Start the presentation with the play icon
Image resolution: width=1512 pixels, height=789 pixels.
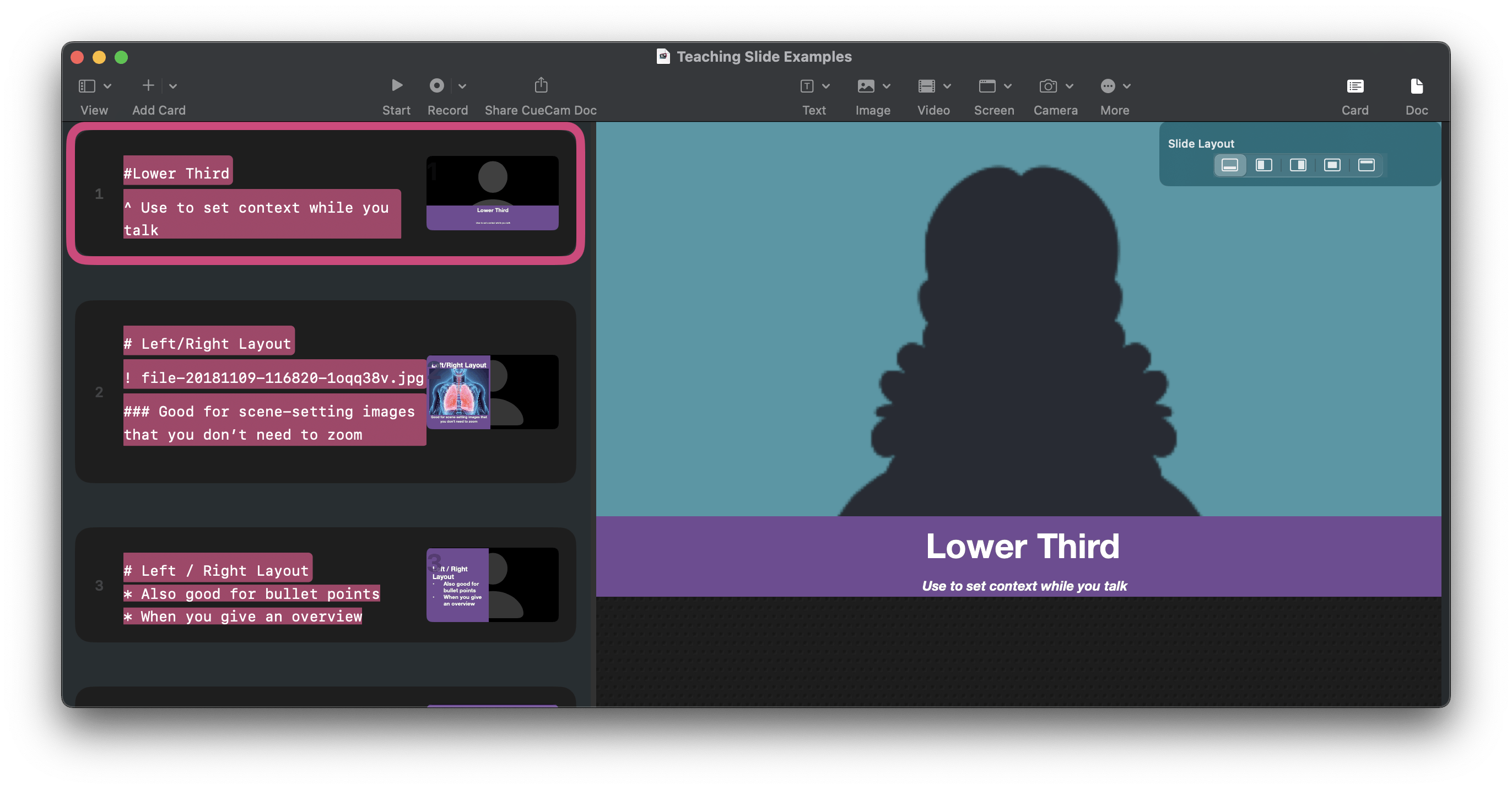coord(397,86)
